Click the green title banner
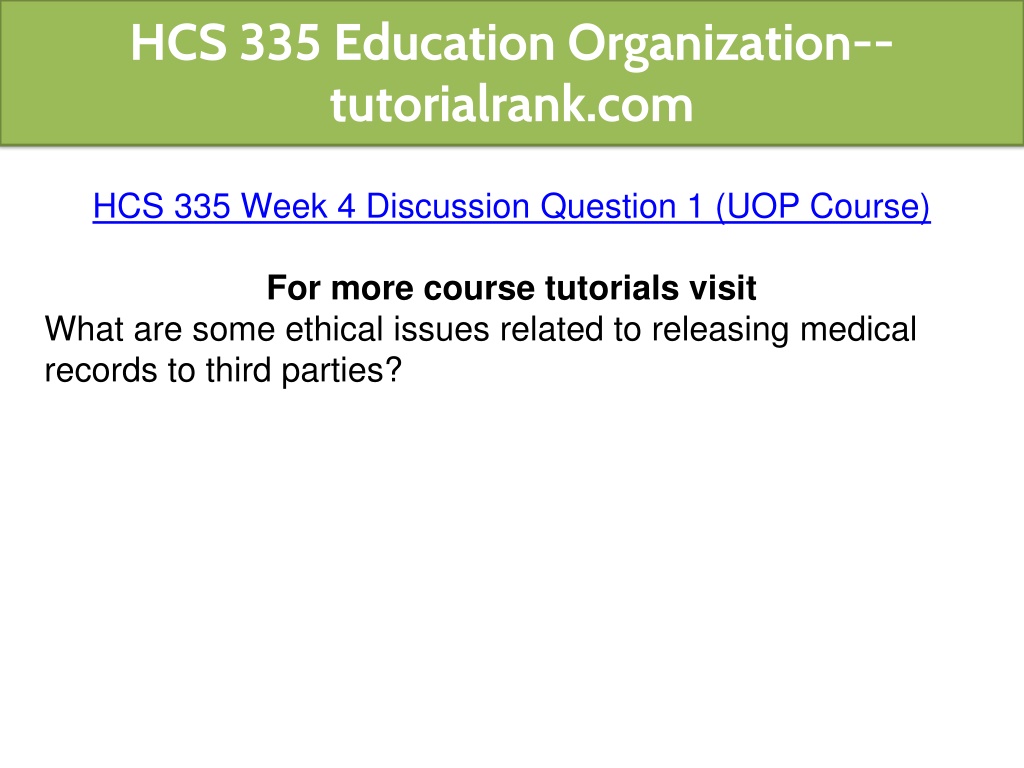This screenshot has width=1024, height=768. (x=512, y=72)
